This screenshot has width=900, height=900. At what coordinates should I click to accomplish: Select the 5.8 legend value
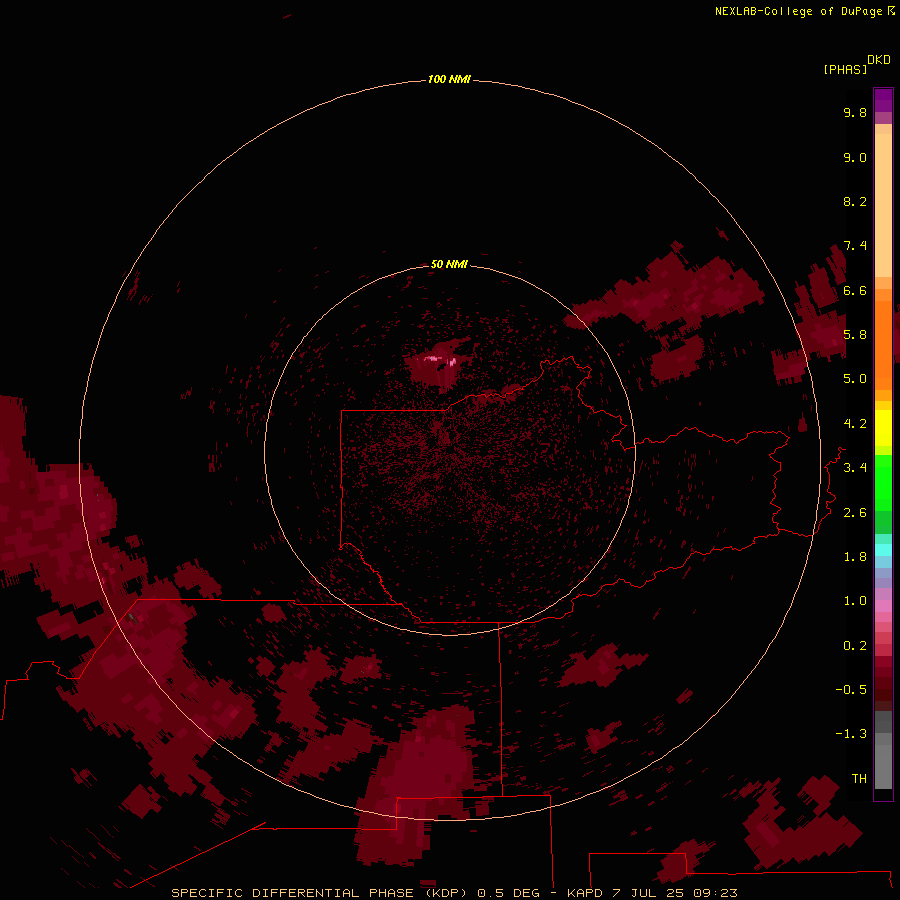pyautogui.click(x=855, y=335)
